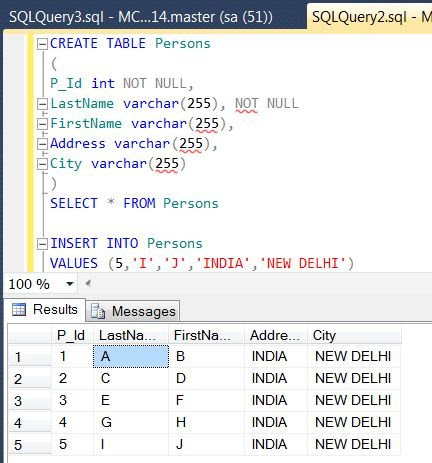
Task: Collapse the CREATE TABLE Persons block
Action: click(x=42, y=44)
